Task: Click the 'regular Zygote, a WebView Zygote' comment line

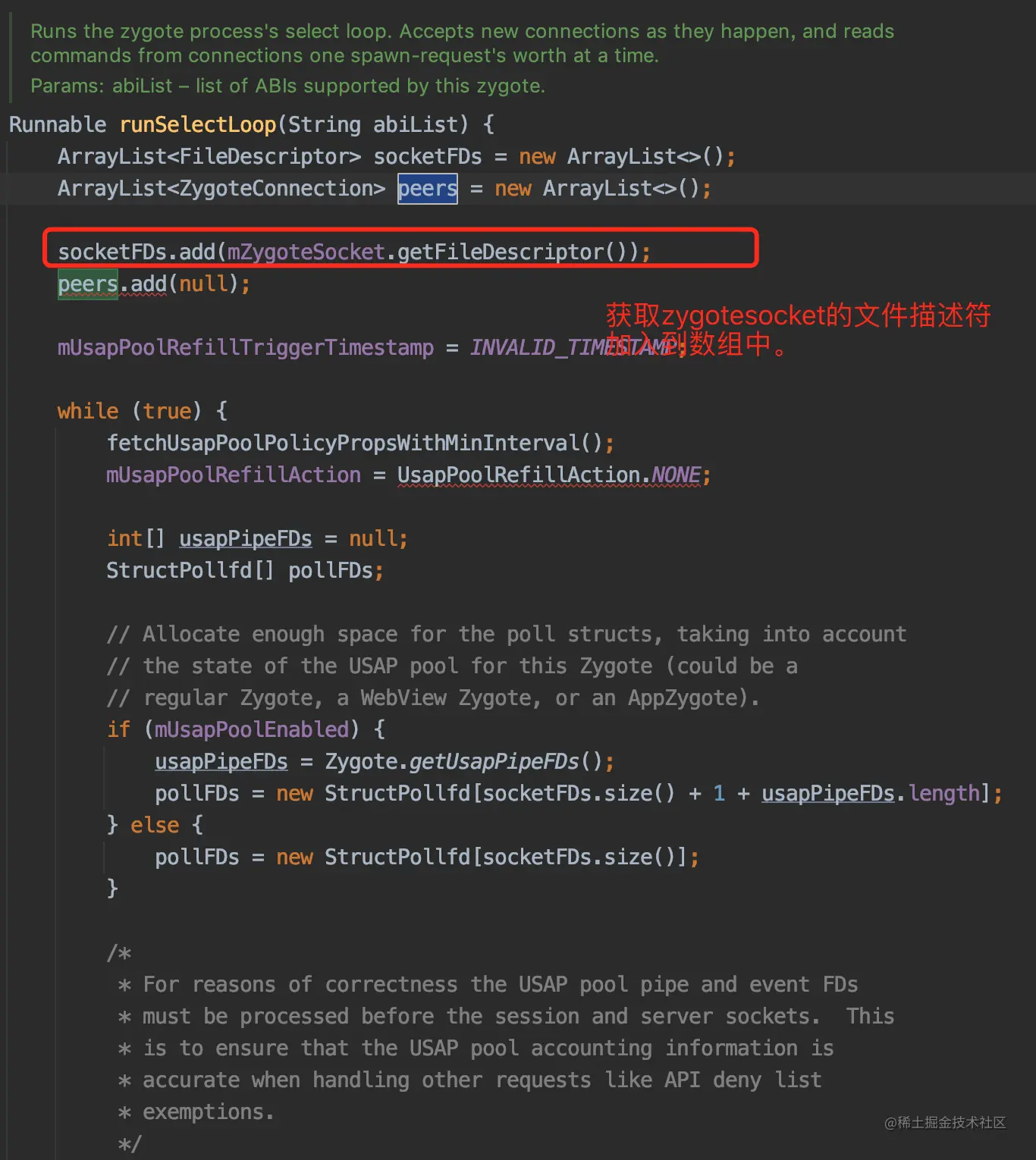Action: [433, 698]
